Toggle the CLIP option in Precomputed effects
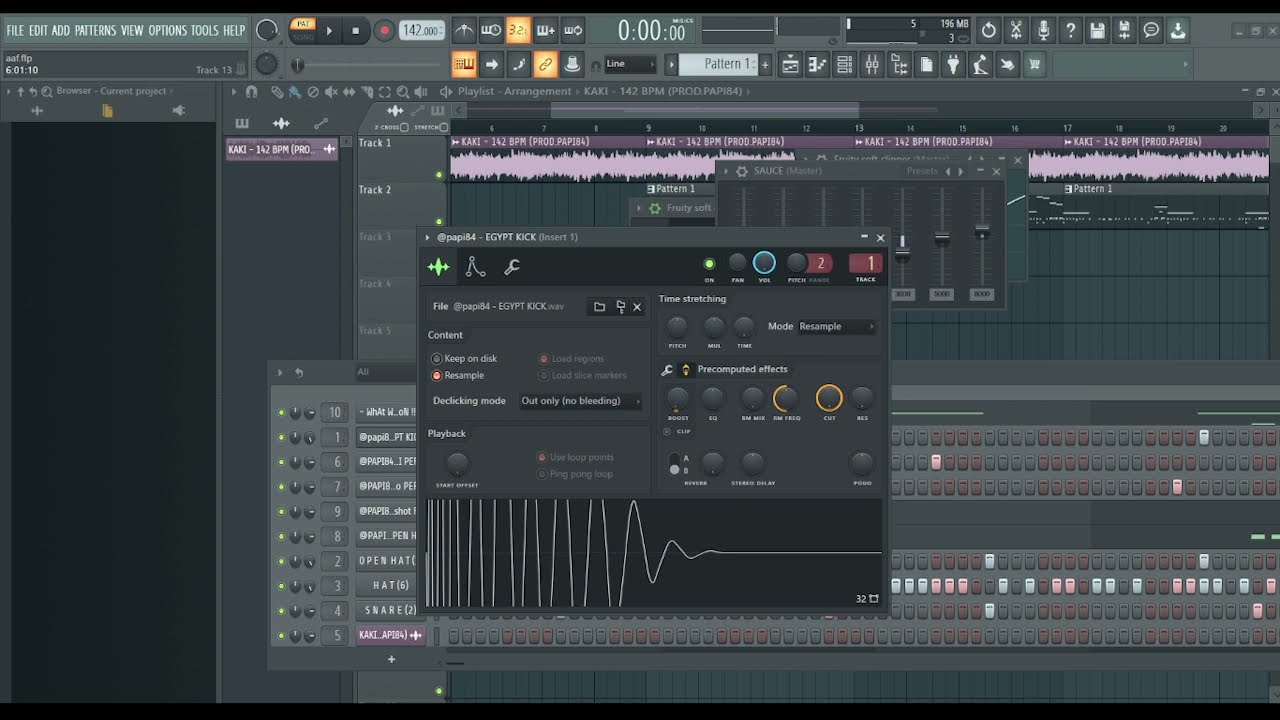Screen dimensions: 1280x720 click(x=677, y=431)
